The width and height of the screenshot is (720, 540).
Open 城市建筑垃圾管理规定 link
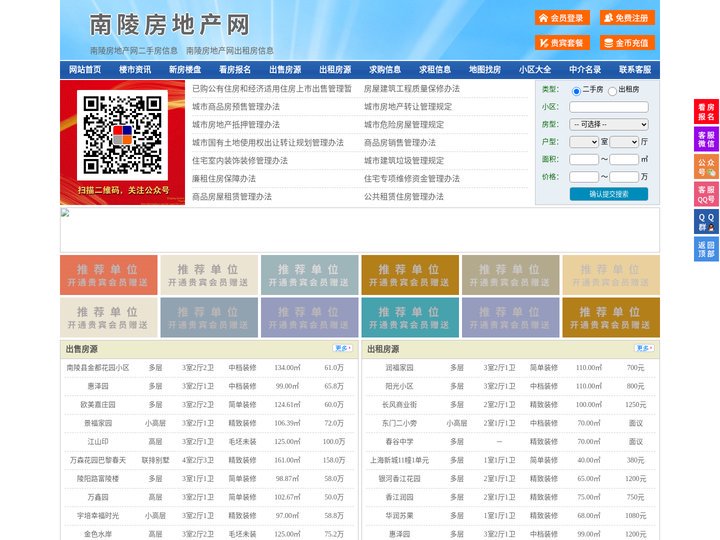[x=404, y=161]
